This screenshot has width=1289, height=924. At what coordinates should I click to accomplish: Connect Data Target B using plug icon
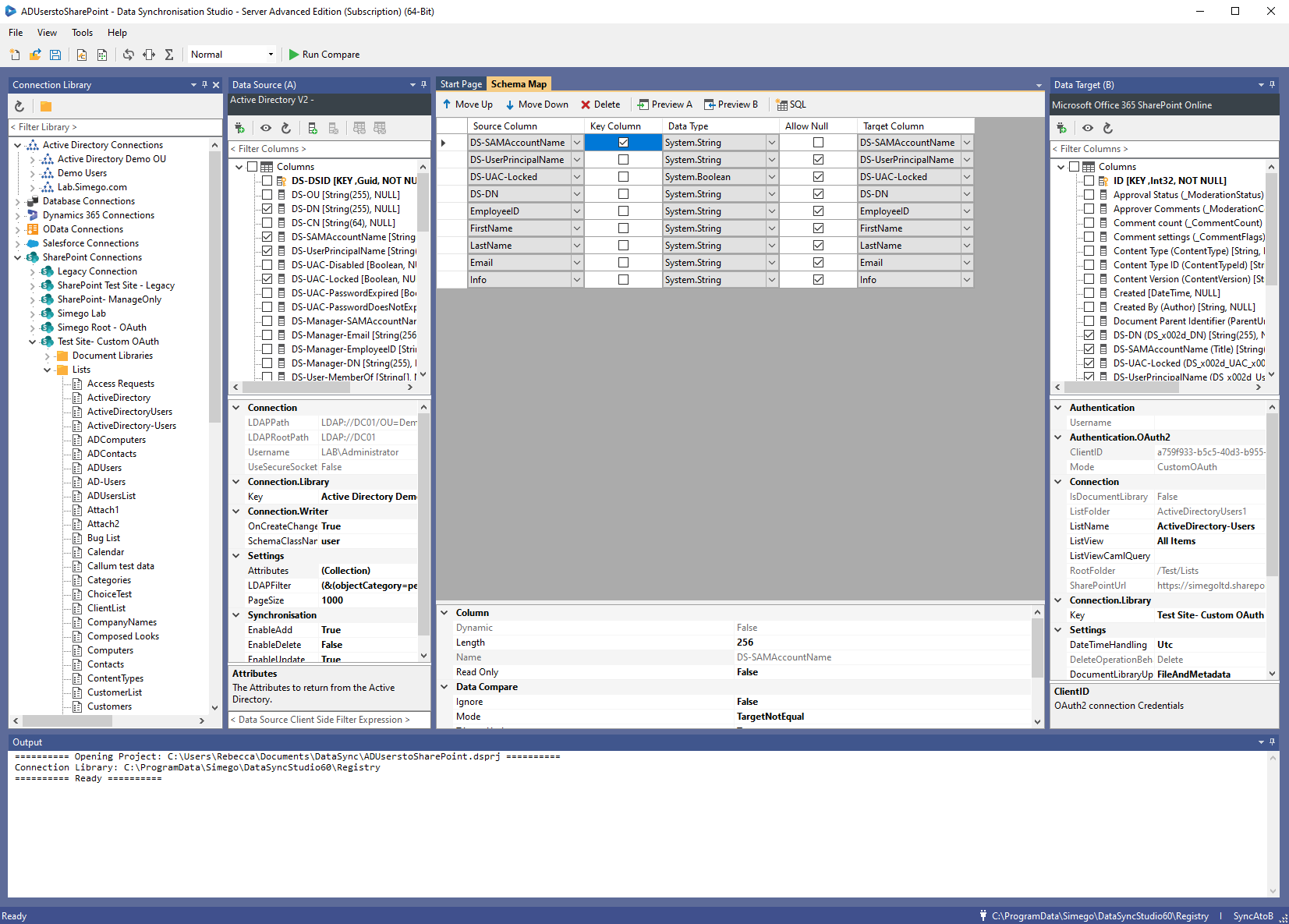pos(1061,128)
